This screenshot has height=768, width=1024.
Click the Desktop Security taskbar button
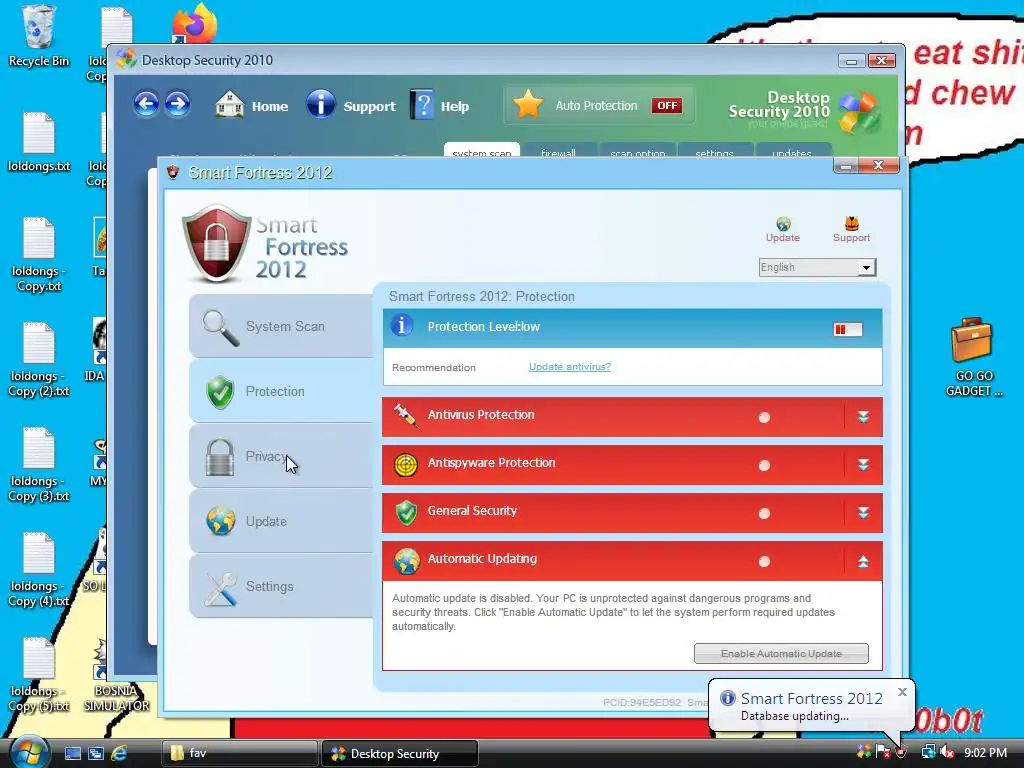(x=400, y=753)
